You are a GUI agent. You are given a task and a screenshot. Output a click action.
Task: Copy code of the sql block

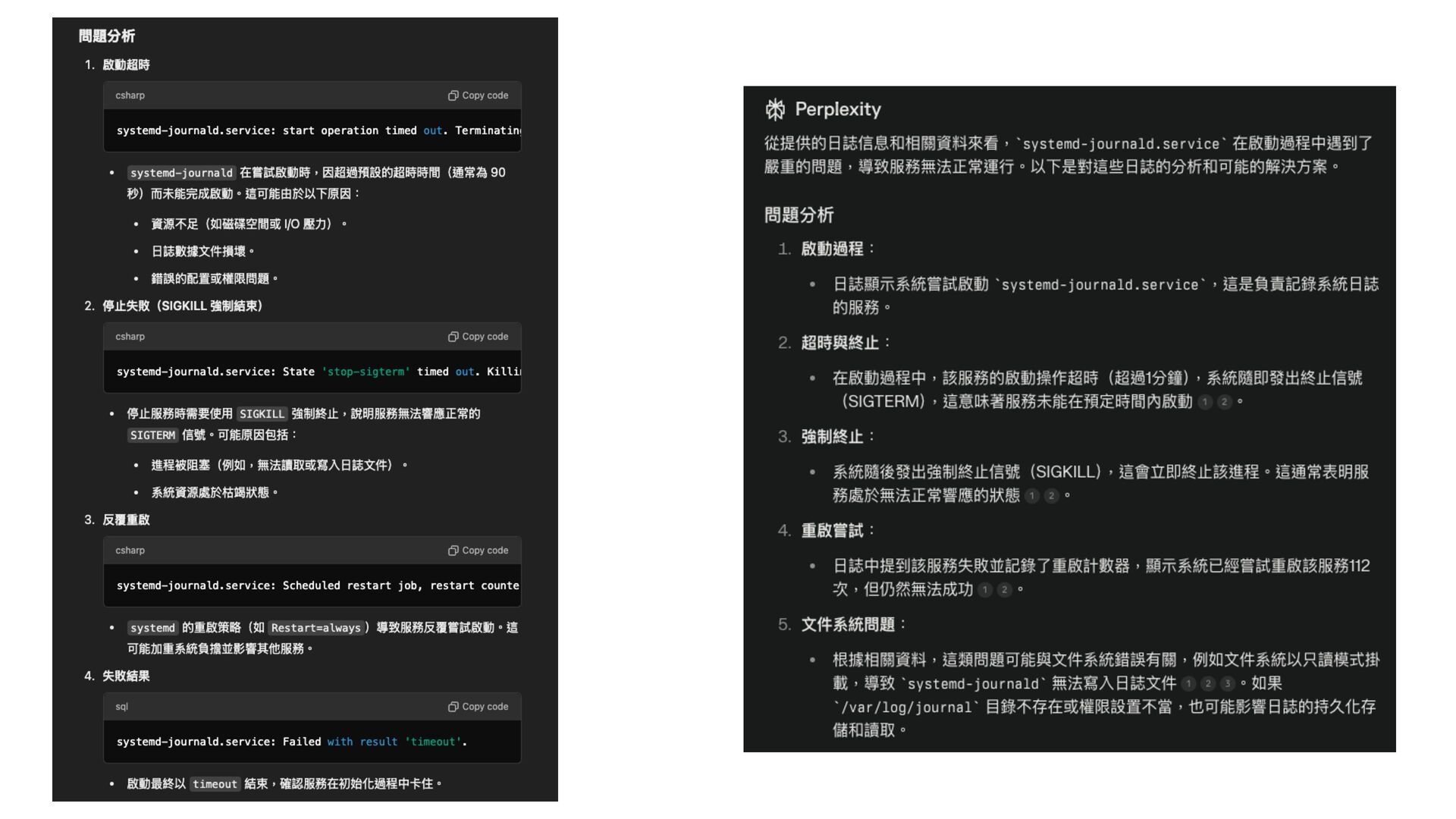478,707
